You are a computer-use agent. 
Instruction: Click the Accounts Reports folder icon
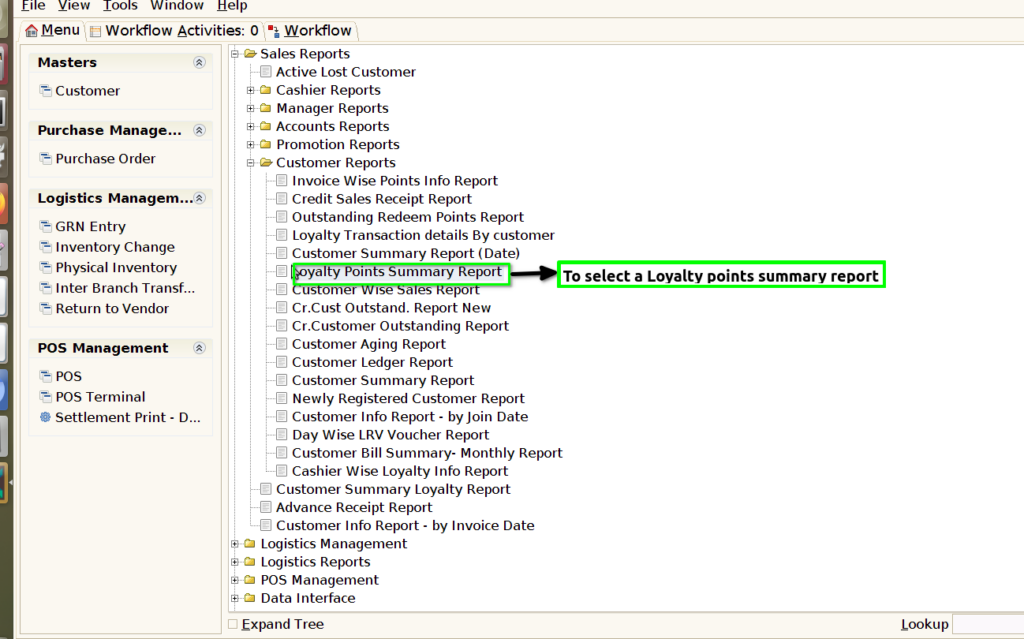tap(265, 126)
